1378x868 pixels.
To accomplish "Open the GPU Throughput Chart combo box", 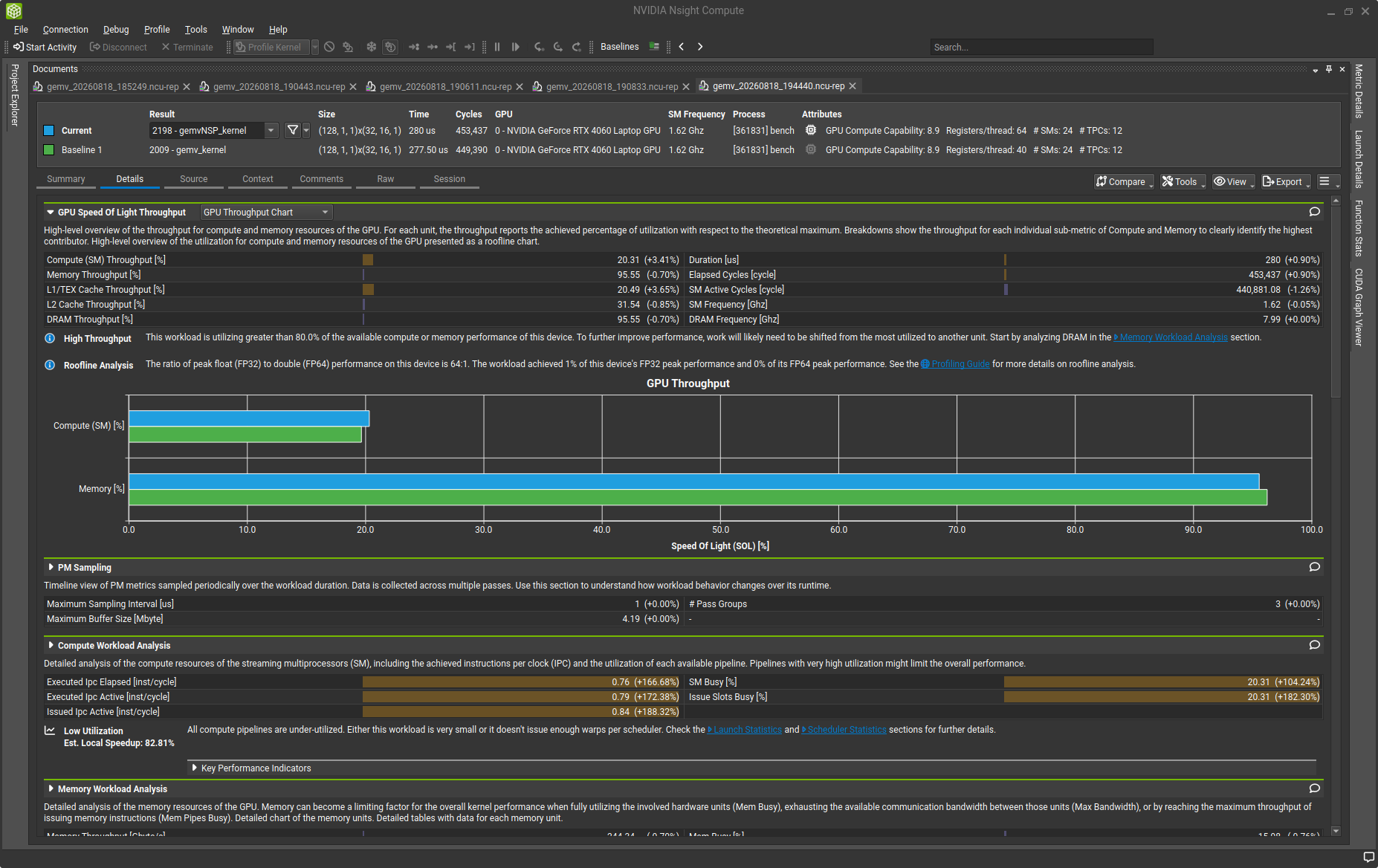I will [266, 213].
